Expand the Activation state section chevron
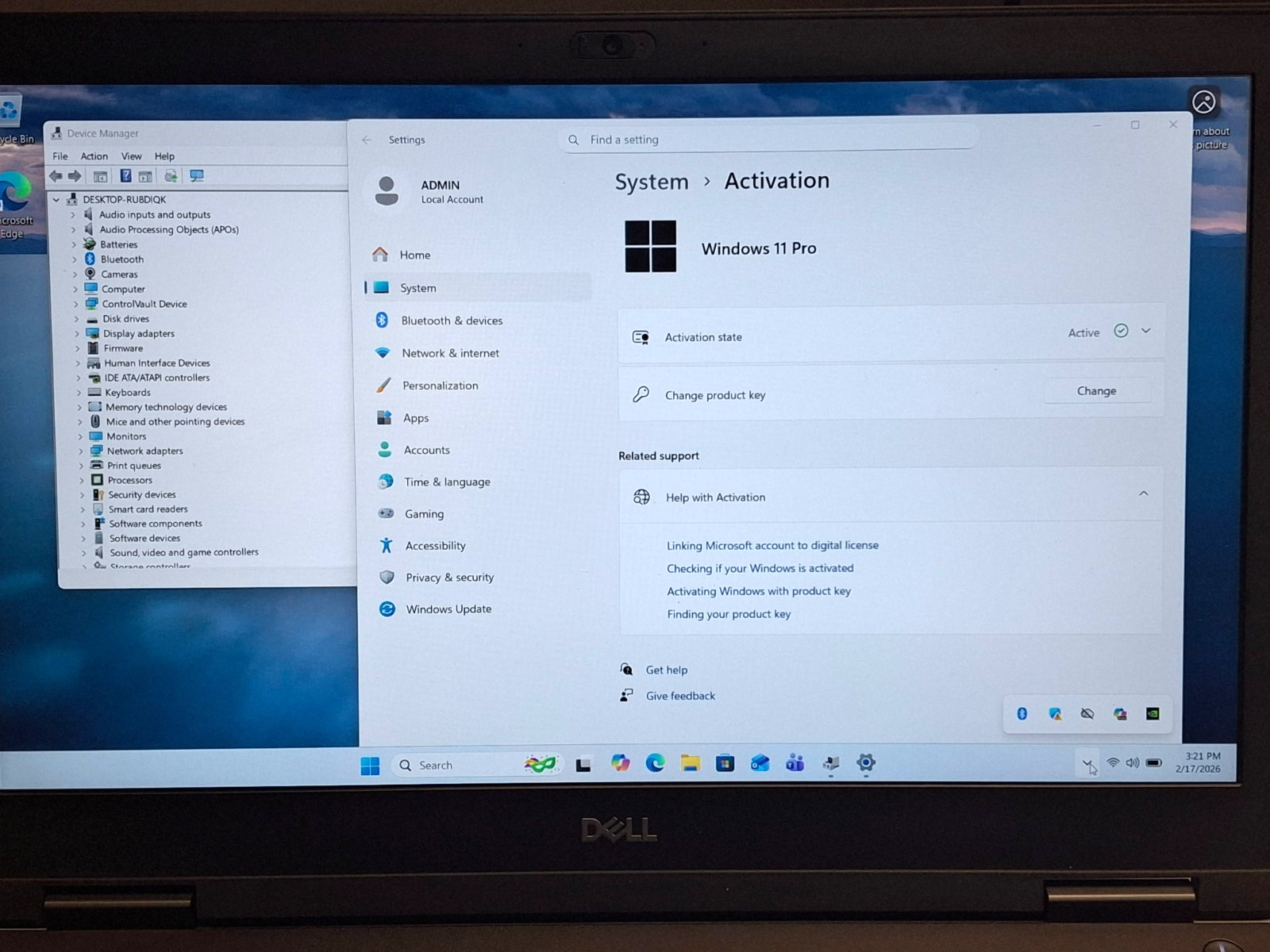This screenshot has width=1270, height=952. click(1146, 331)
